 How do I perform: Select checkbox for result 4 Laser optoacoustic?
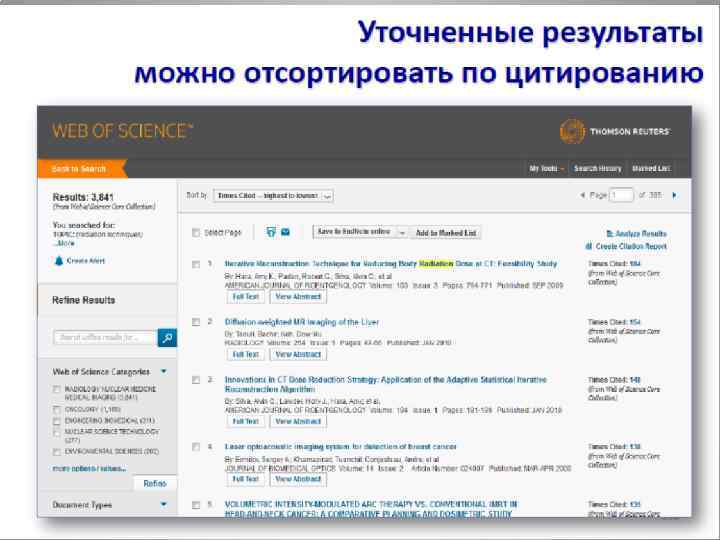coord(196,447)
